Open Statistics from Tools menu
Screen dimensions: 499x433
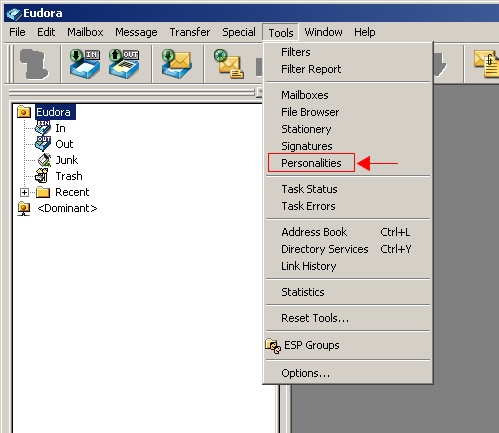coord(348,292)
